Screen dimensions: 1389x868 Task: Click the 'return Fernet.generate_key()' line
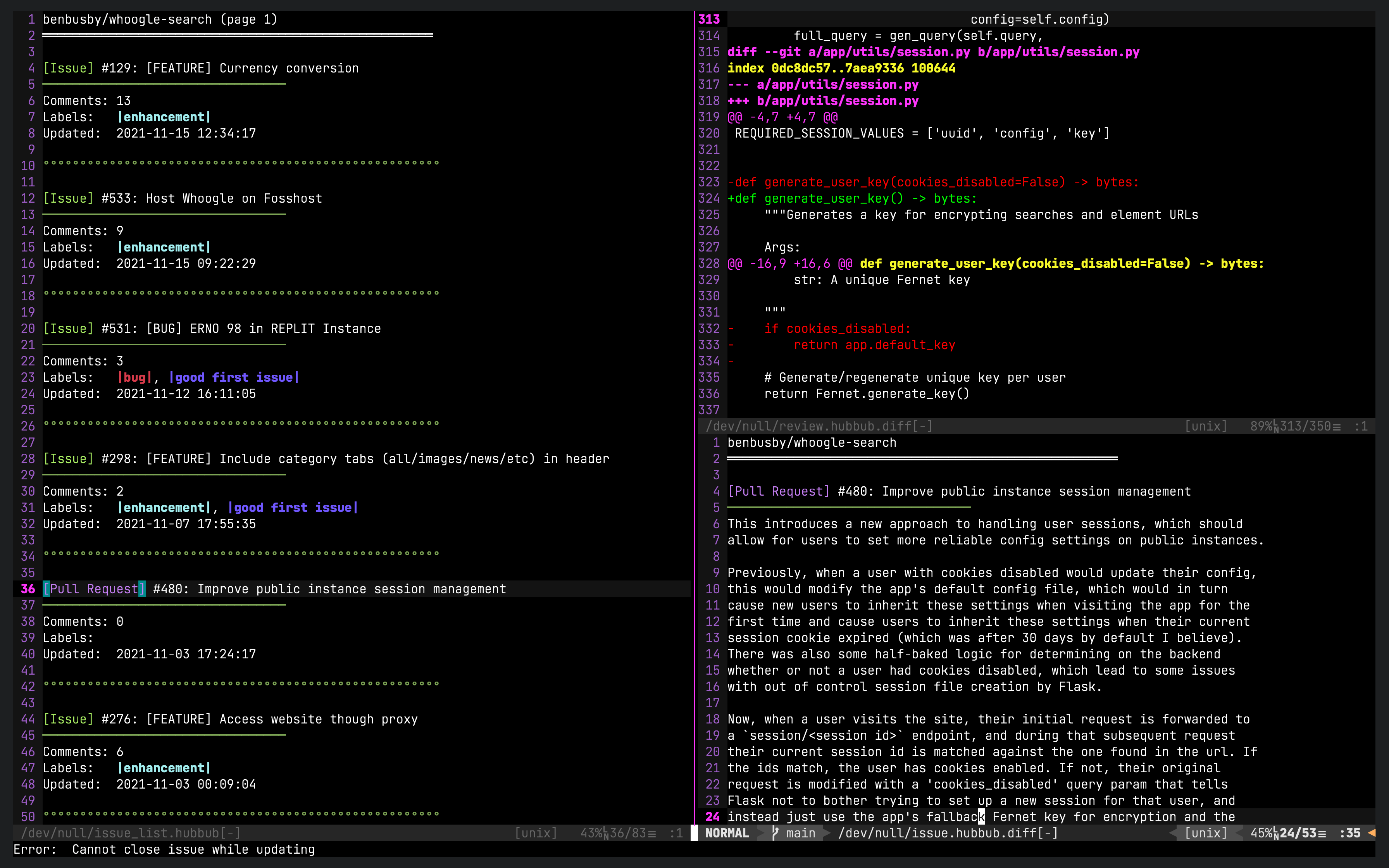click(867, 394)
